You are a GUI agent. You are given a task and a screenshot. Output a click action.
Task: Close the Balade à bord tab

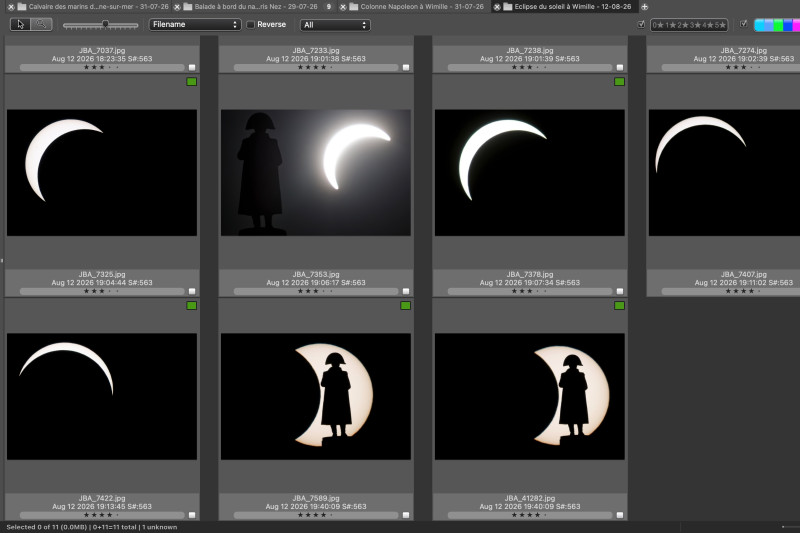click(x=177, y=7)
